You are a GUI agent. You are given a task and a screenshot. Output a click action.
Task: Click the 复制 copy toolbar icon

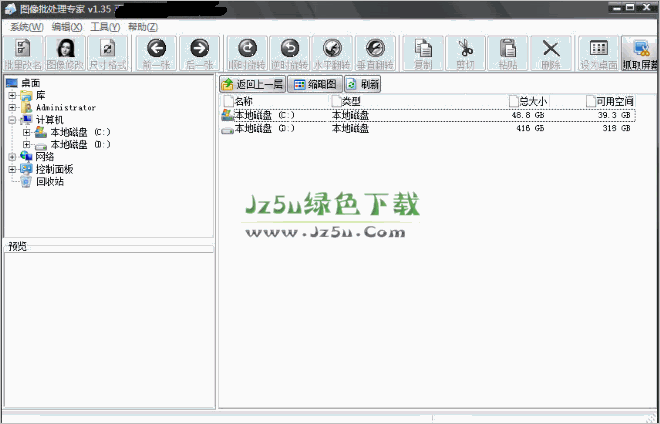click(x=423, y=53)
